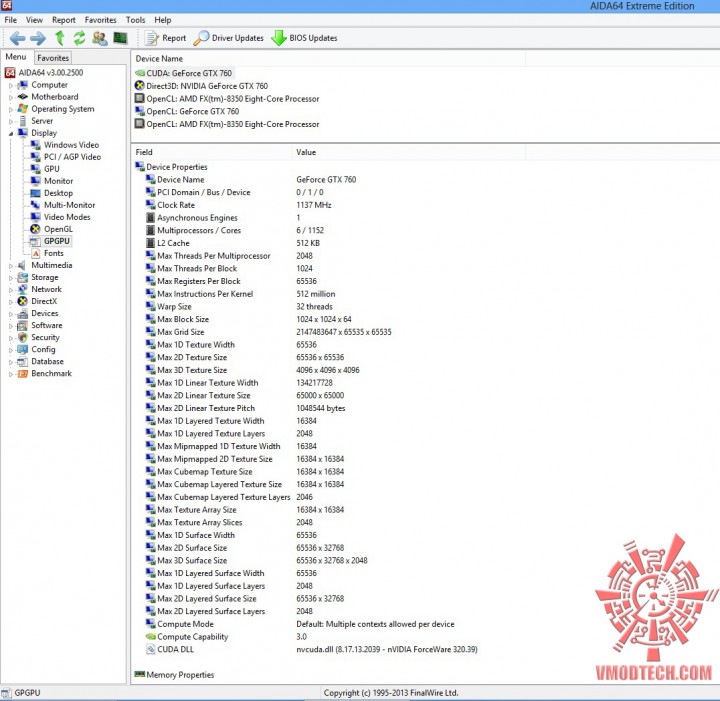Click the AIDA64 title bar app icon
Viewport: 720px width, 701px height.
6,5
